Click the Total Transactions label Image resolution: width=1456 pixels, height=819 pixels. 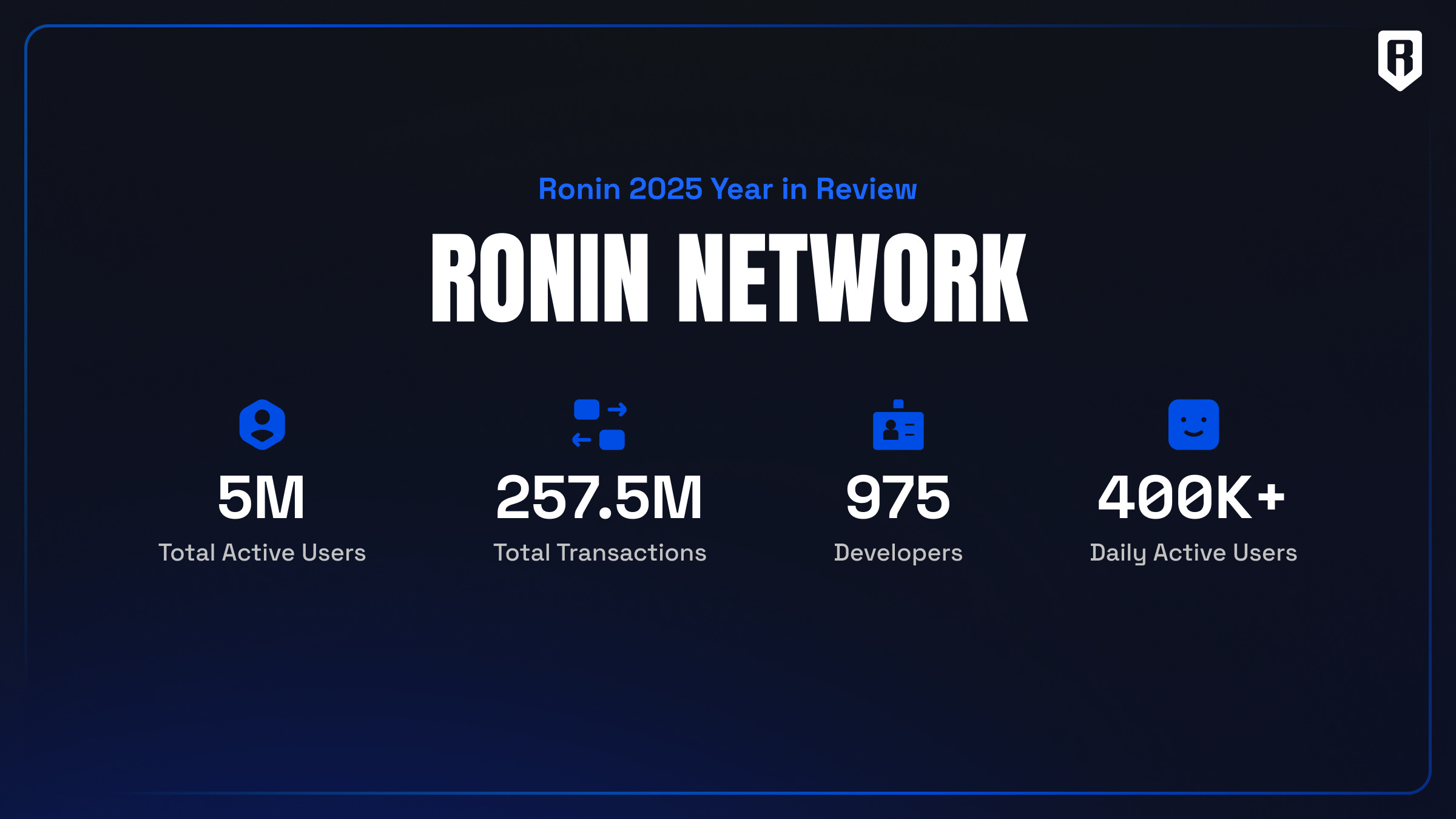pos(599,553)
